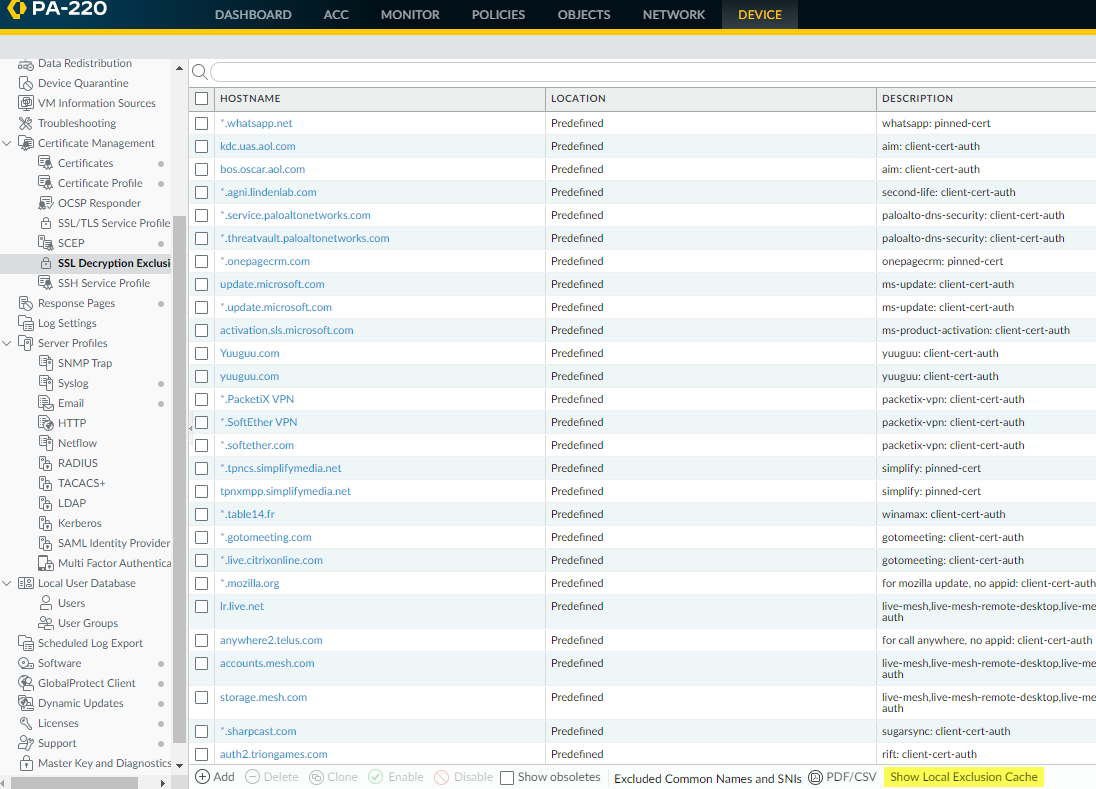Click the Kerberos server profile icon
1096x789 pixels.
tap(46, 523)
